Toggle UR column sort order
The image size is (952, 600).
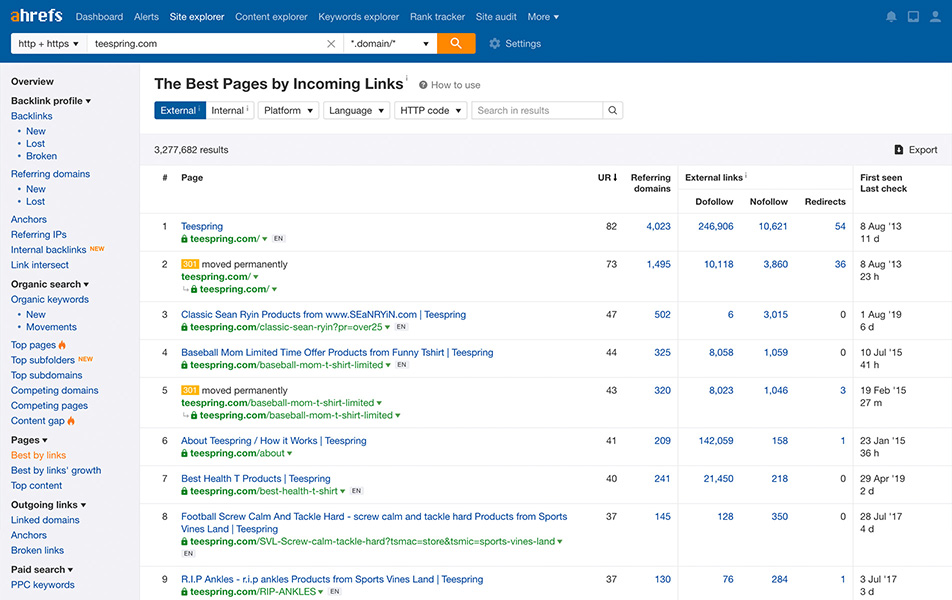point(606,177)
